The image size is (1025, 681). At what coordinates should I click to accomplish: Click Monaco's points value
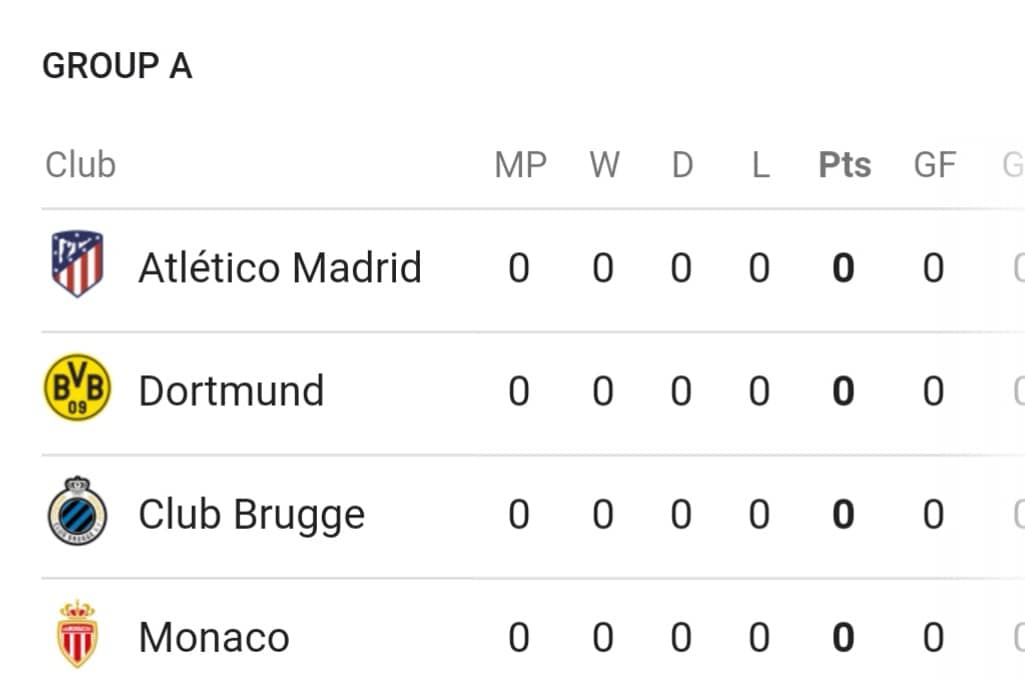pos(843,638)
